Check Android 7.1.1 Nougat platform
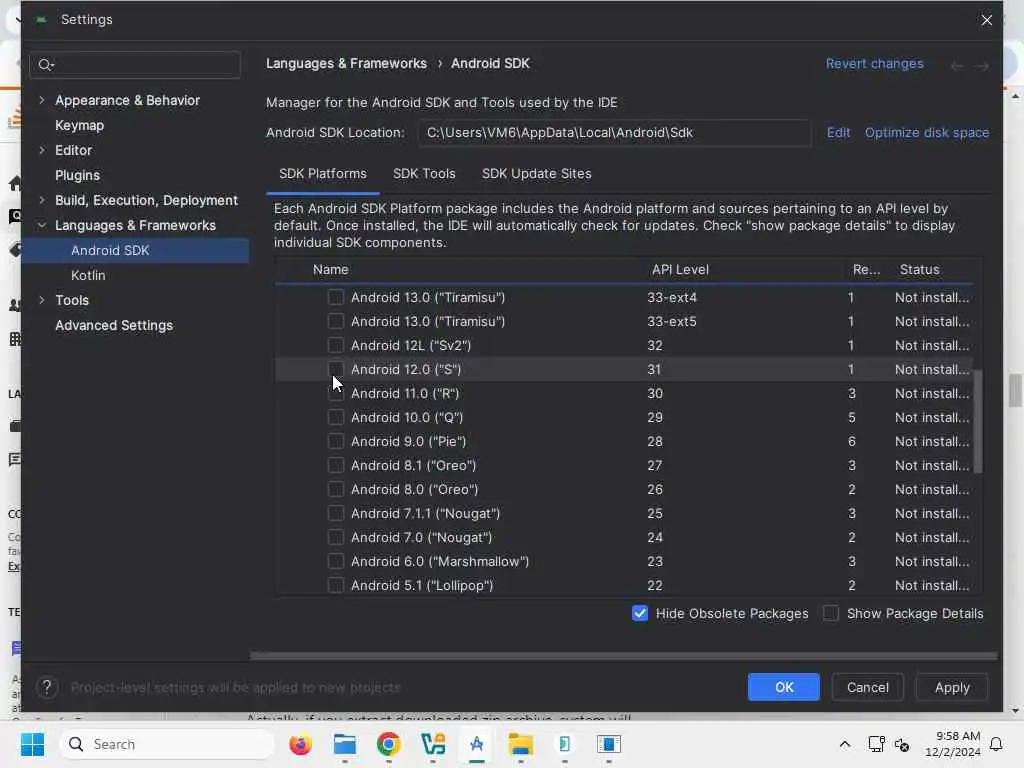Viewport: 1024px width, 768px height. pos(336,513)
